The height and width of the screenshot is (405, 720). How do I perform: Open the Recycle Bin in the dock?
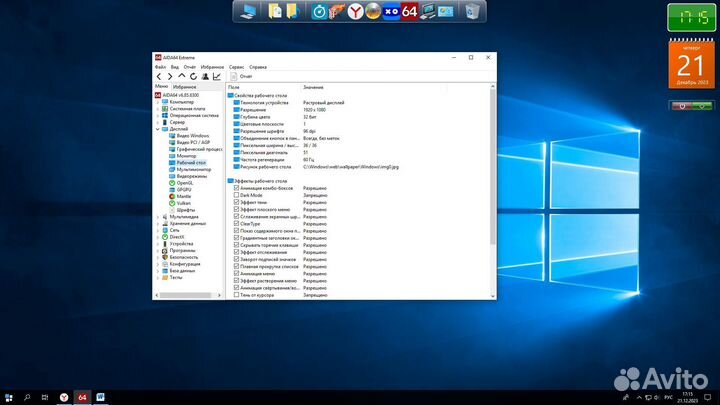pyautogui.click(x=472, y=11)
